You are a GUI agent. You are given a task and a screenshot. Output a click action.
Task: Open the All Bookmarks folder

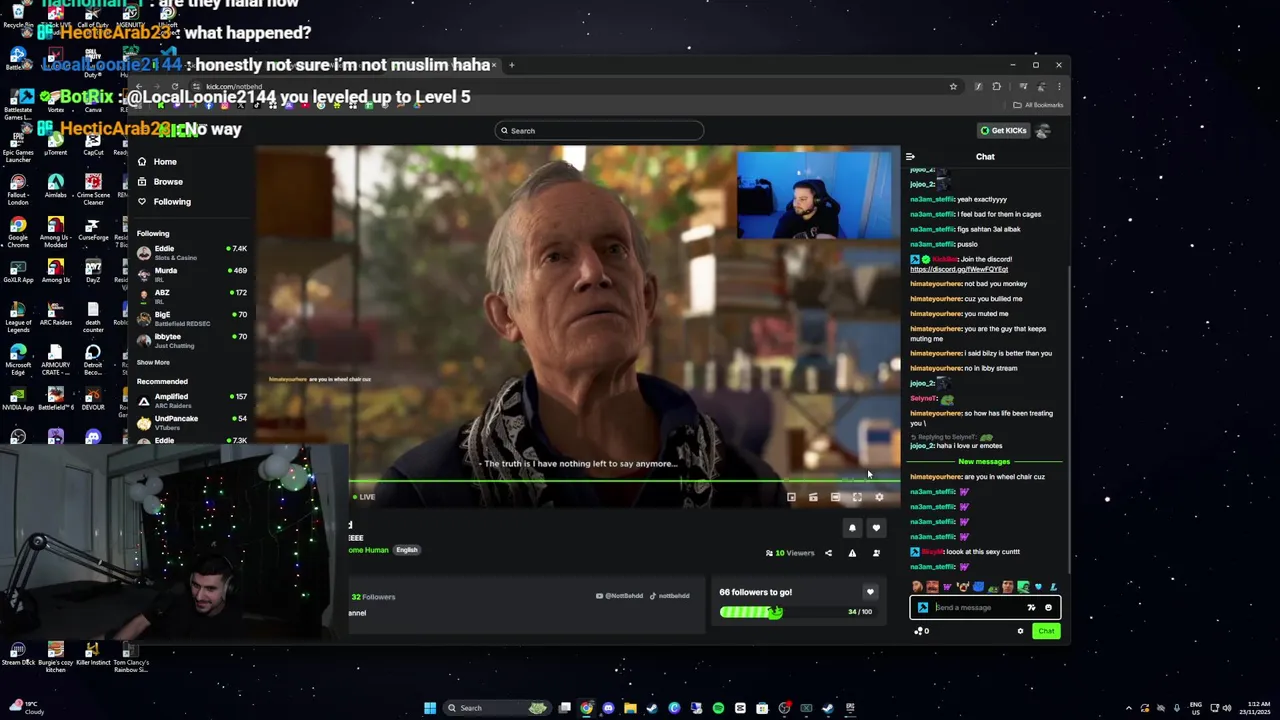tap(1039, 105)
